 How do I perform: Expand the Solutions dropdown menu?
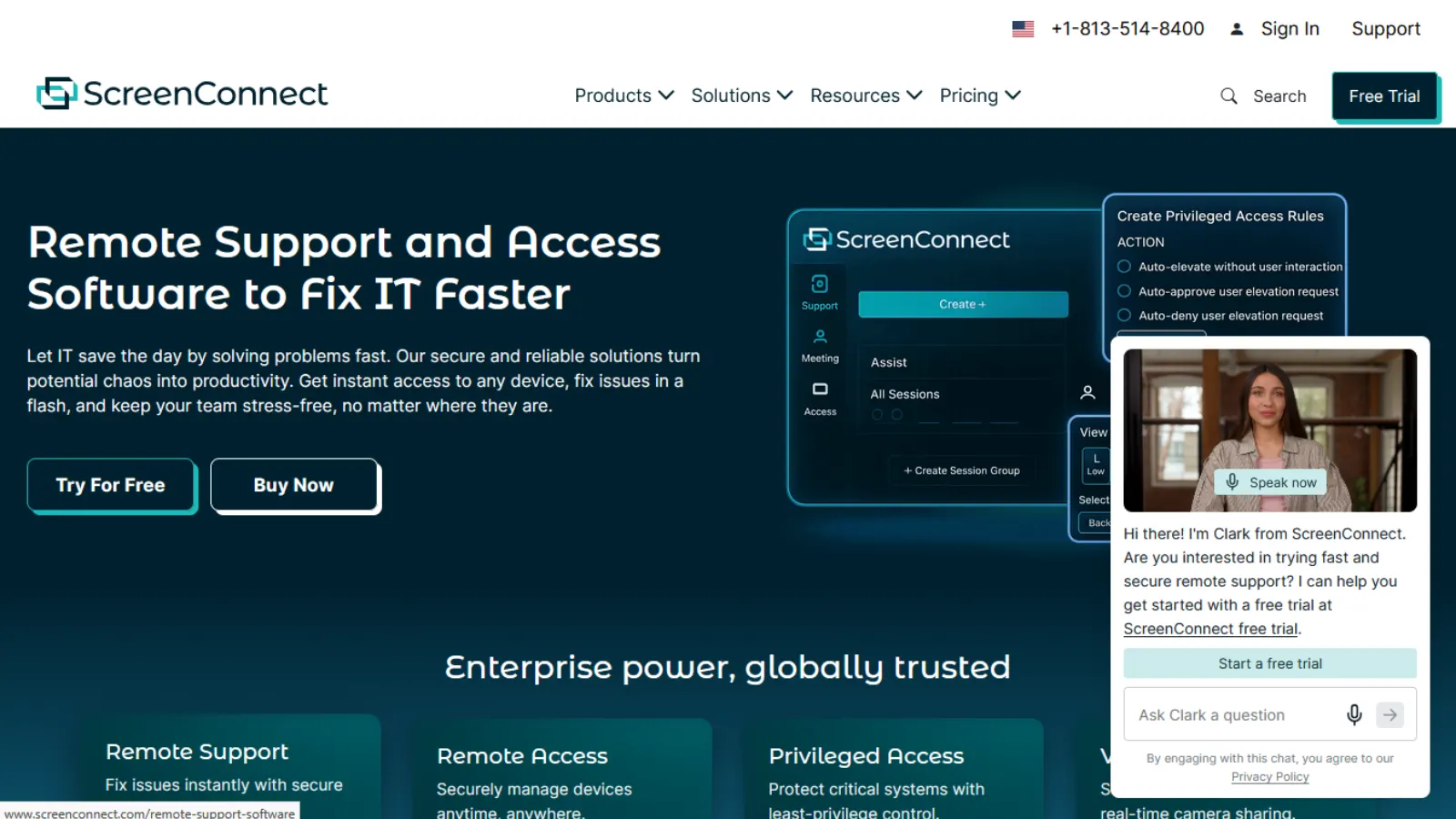coord(742,96)
